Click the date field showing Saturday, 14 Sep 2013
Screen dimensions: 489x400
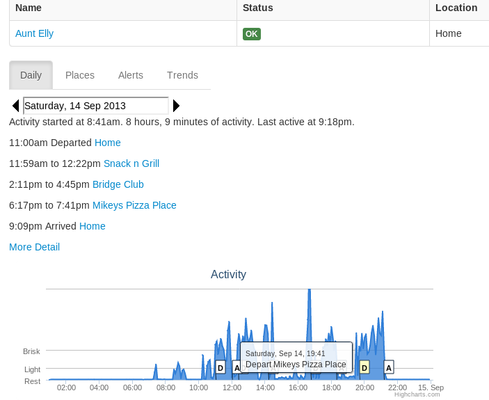[x=96, y=106]
